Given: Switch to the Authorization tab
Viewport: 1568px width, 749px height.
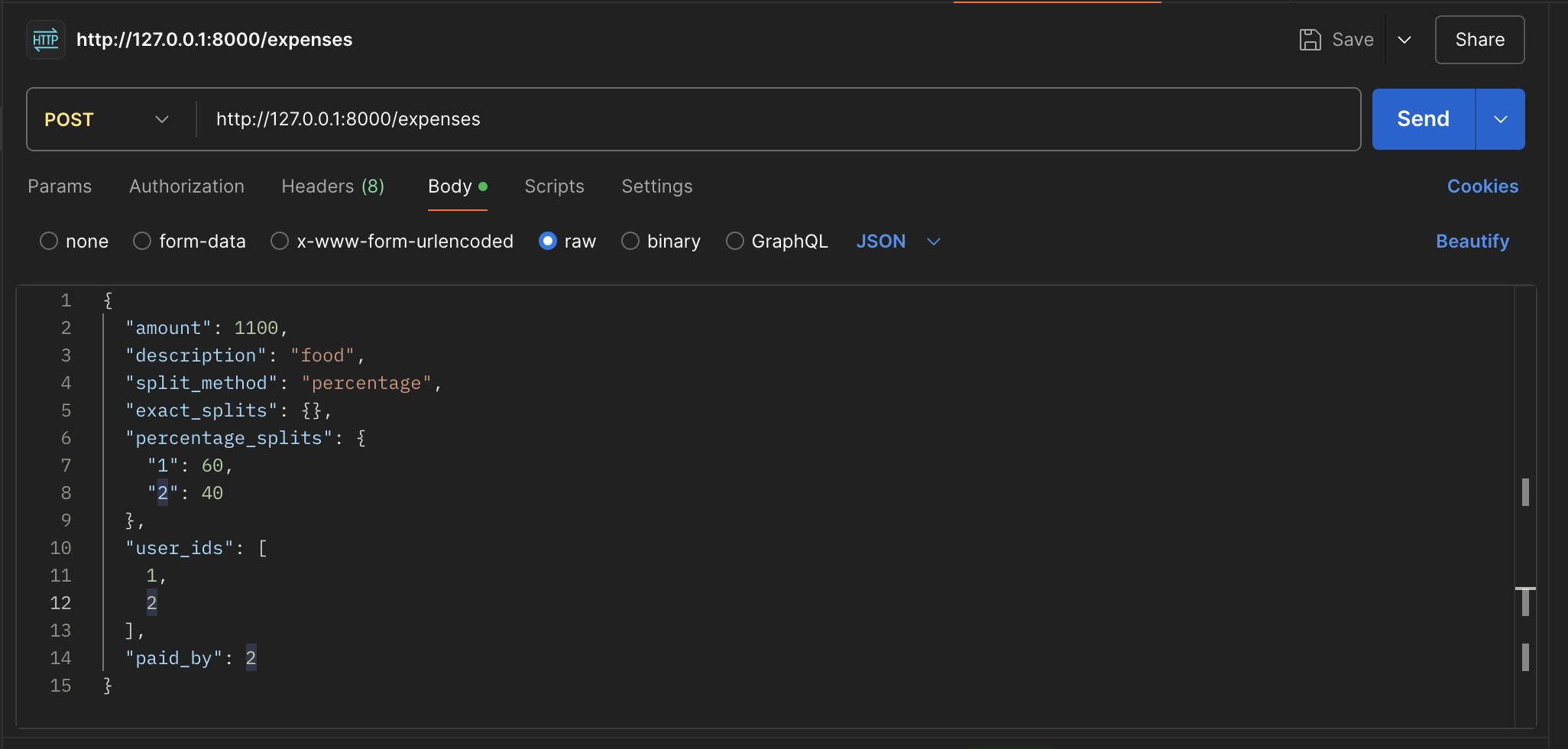Looking at the screenshot, I should pos(186,186).
